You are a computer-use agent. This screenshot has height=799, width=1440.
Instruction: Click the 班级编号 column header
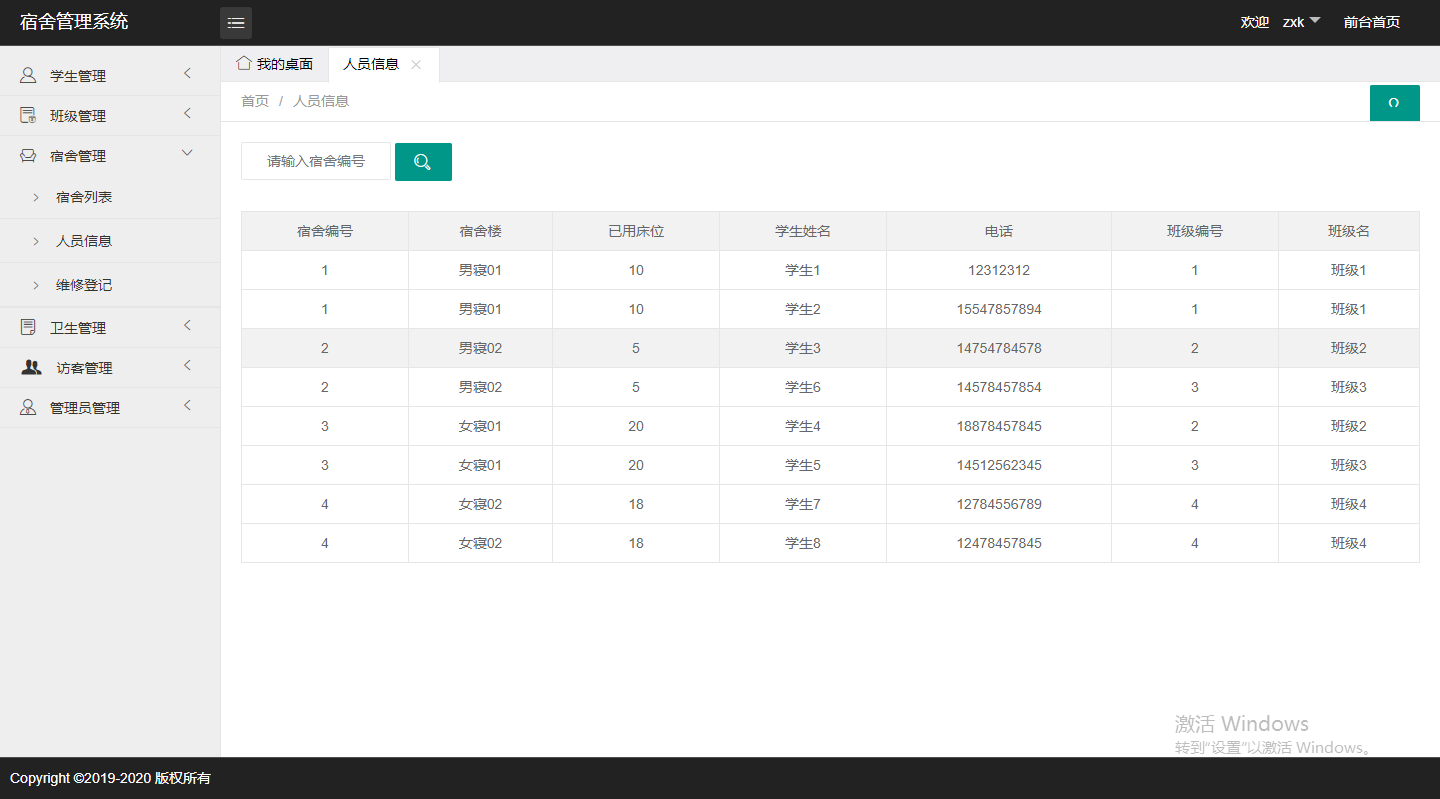click(1195, 231)
